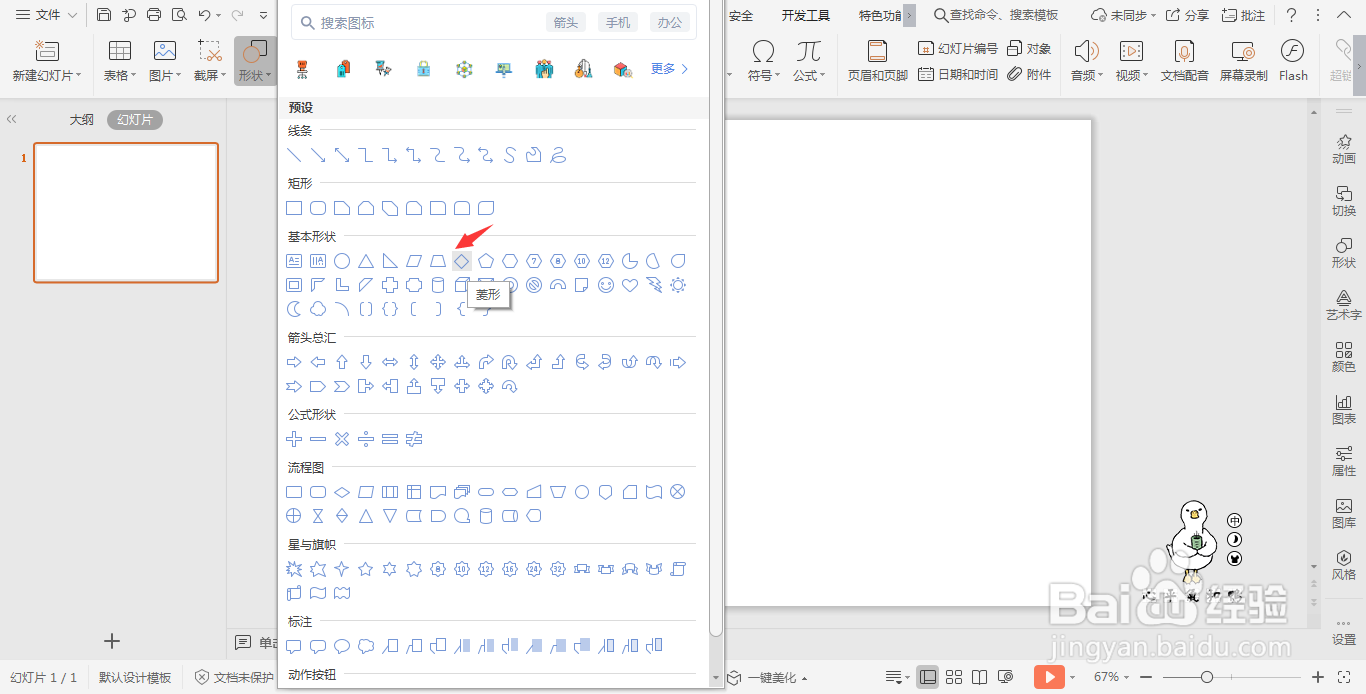Open the chart side panel
The width and height of the screenshot is (1366, 694).
pos(1344,410)
